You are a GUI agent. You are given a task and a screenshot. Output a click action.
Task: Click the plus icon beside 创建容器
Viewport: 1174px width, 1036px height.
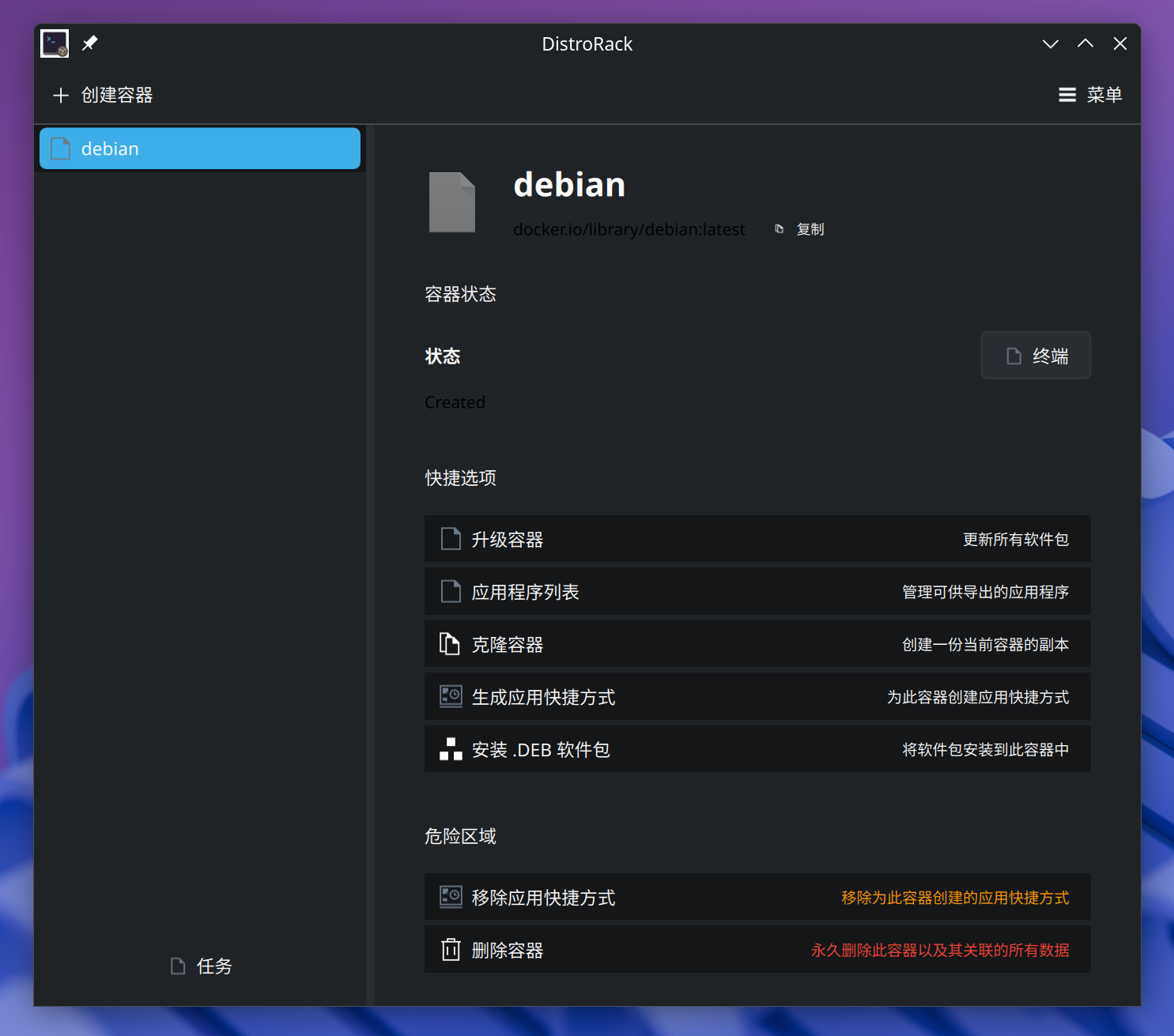(x=61, y=96)
